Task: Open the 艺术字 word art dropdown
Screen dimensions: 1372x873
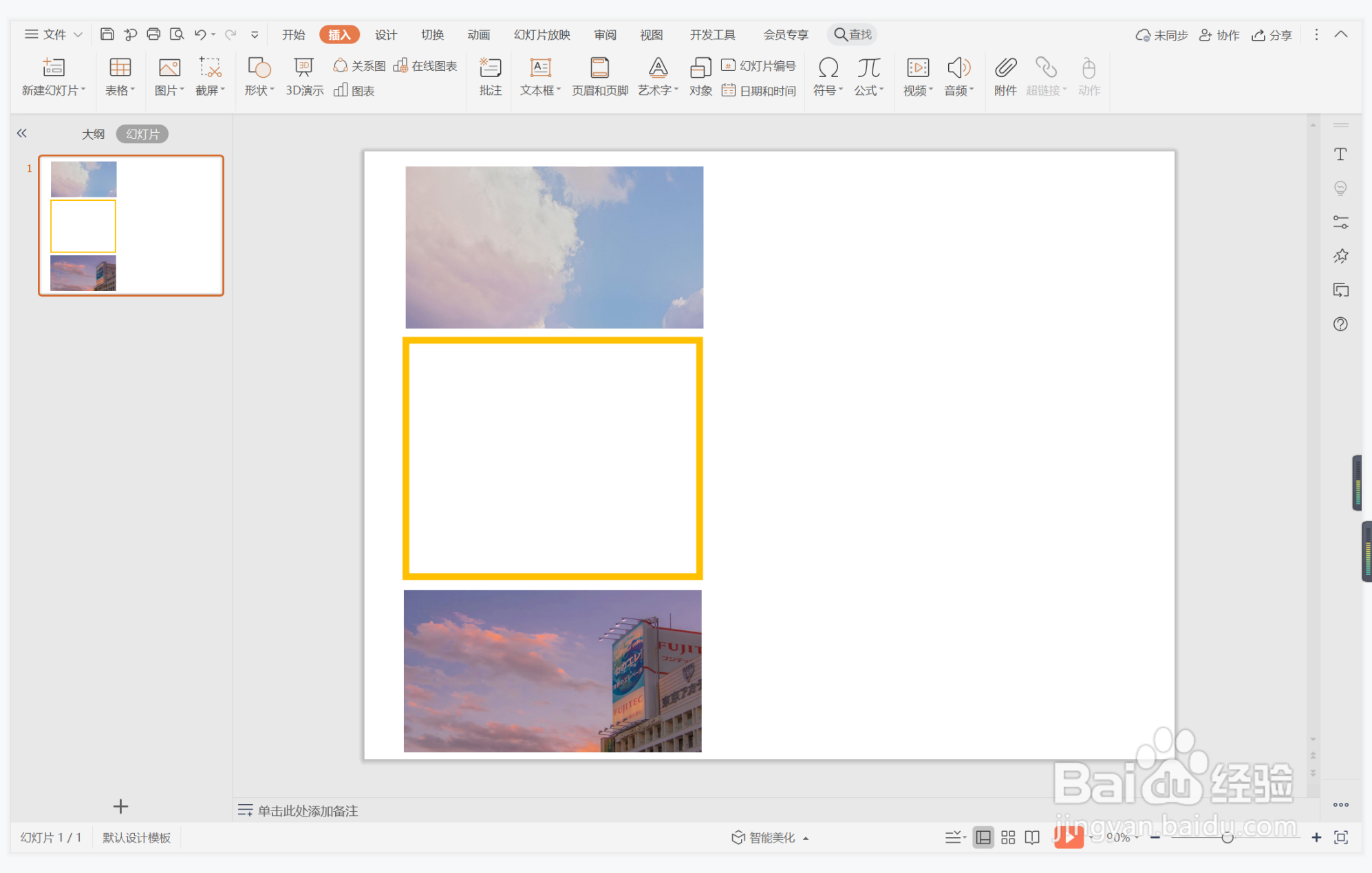Action: pyautogui.click(x=658, y=90)
